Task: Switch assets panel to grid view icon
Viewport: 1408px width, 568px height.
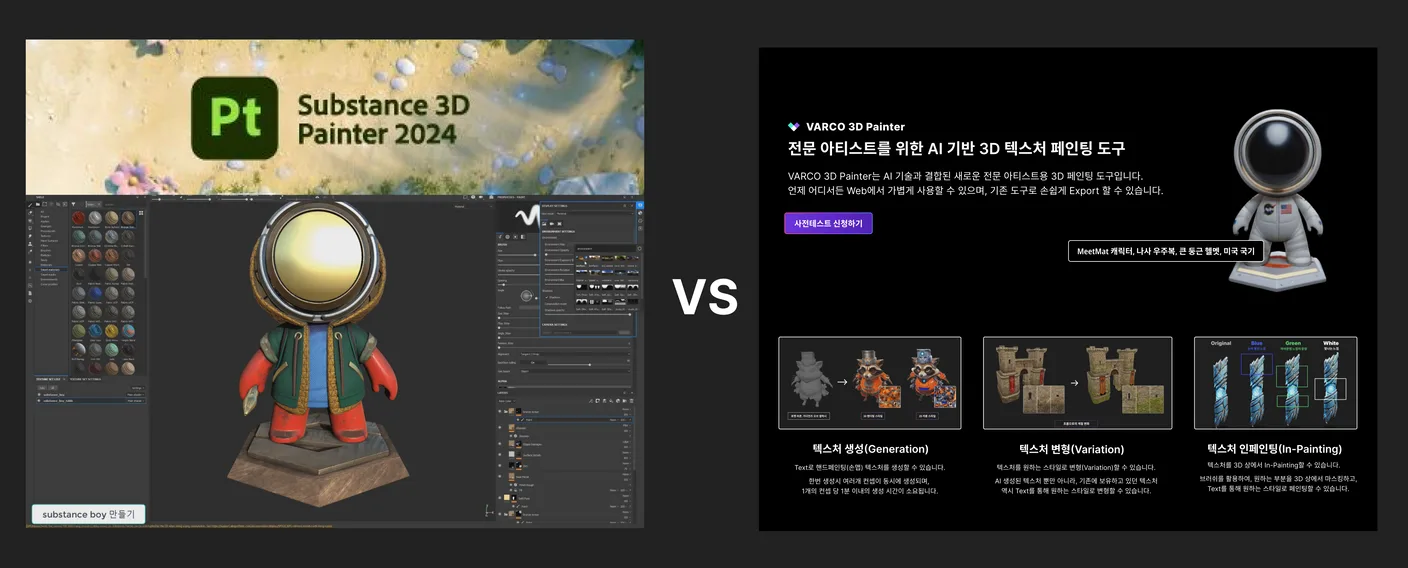Action: (x=141, y=213)
